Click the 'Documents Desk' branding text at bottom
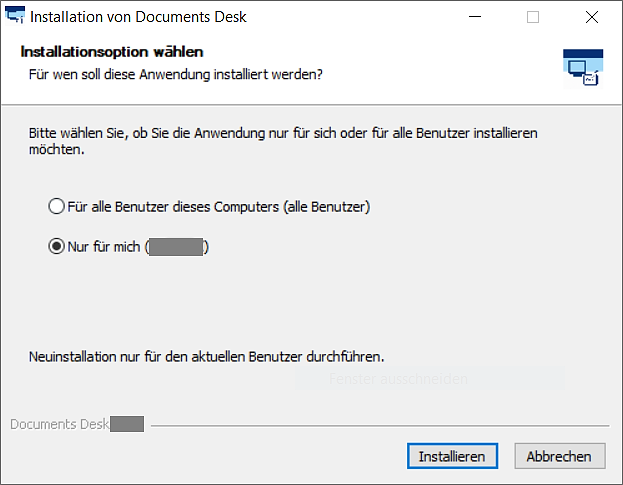Viewport: 623px width, 485px height. click(60, 424)
